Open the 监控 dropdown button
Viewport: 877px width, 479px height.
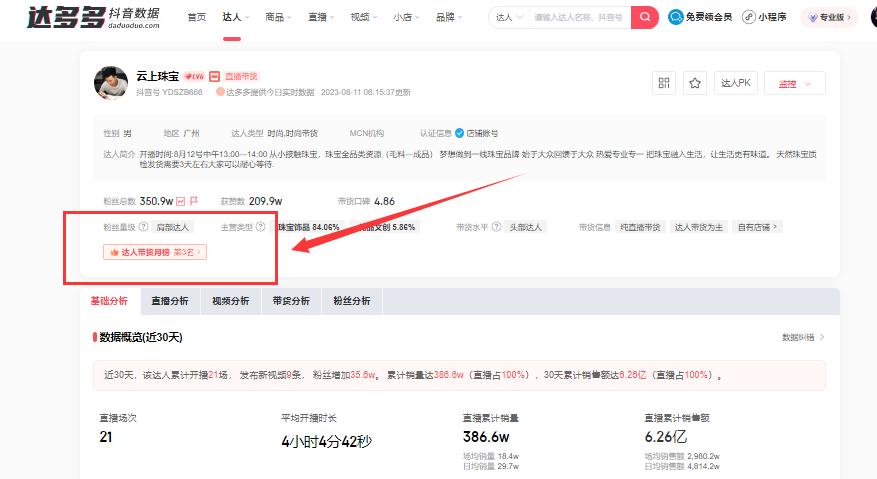pyautogui.click(x=794, y=83)
